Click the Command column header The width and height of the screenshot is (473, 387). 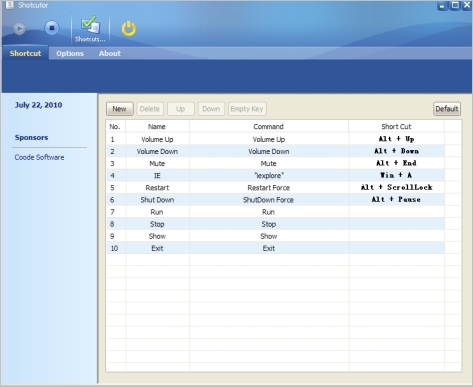click(269, 127)
